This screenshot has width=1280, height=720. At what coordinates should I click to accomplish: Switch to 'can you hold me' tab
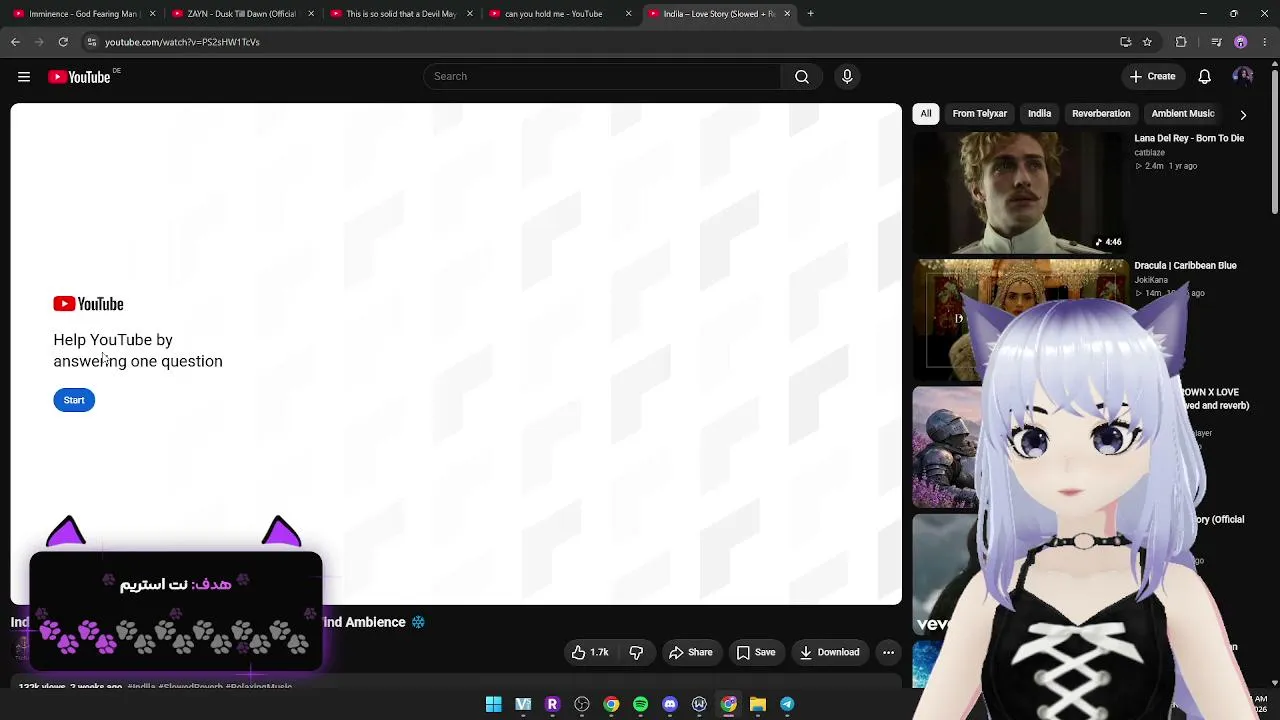(x=558, y=14)
